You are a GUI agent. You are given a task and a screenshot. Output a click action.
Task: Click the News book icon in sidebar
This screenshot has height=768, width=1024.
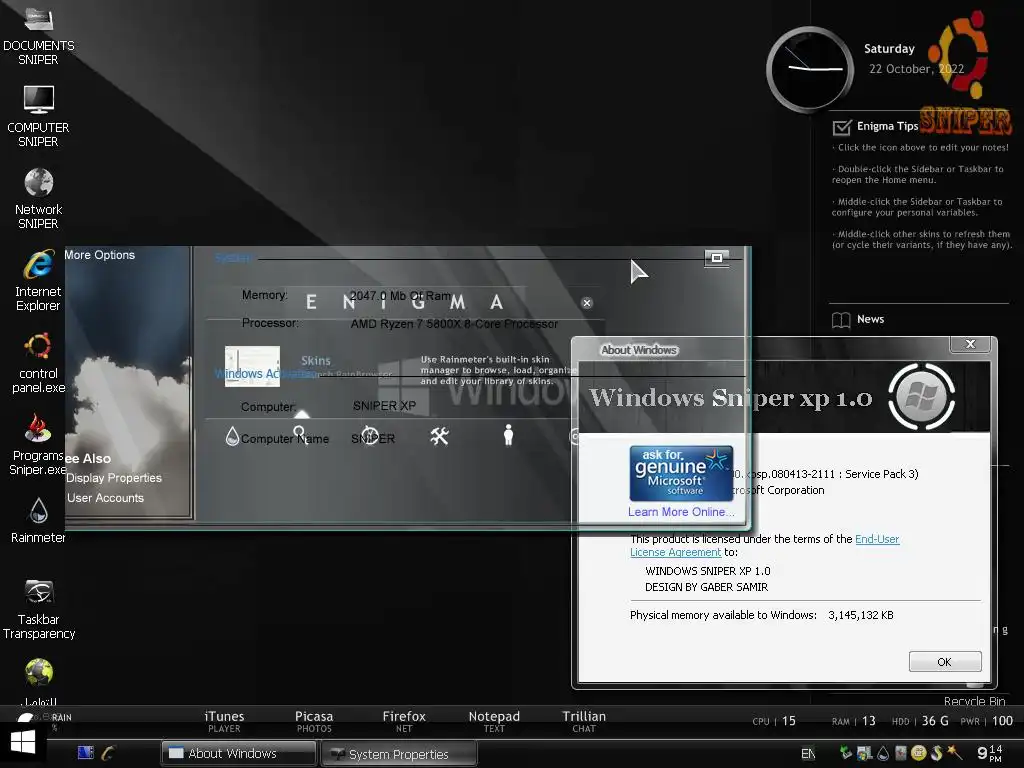[841, 320]
